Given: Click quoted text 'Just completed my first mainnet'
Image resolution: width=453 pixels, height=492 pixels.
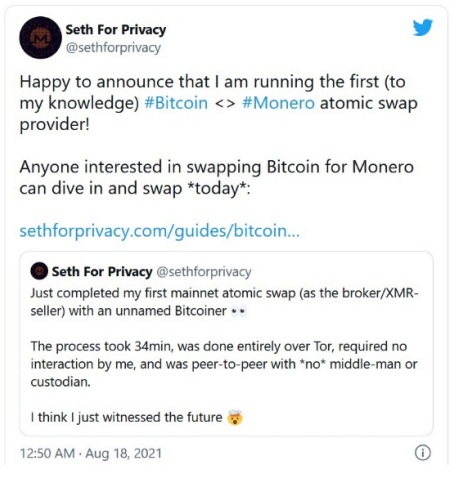Looking at the screenshot, I should (224, 302).
